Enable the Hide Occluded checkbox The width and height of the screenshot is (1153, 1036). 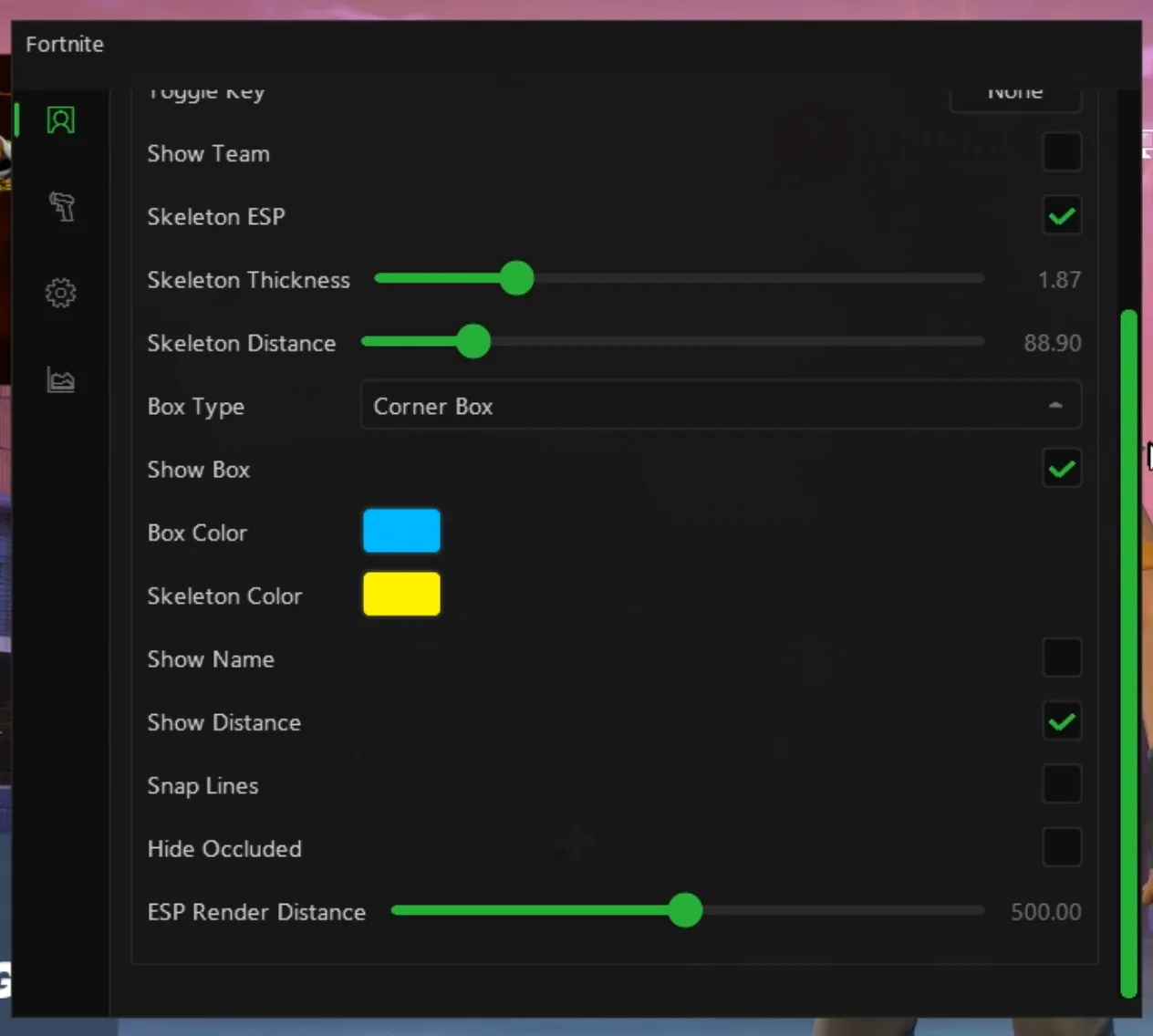click(x=1062, y=847)
